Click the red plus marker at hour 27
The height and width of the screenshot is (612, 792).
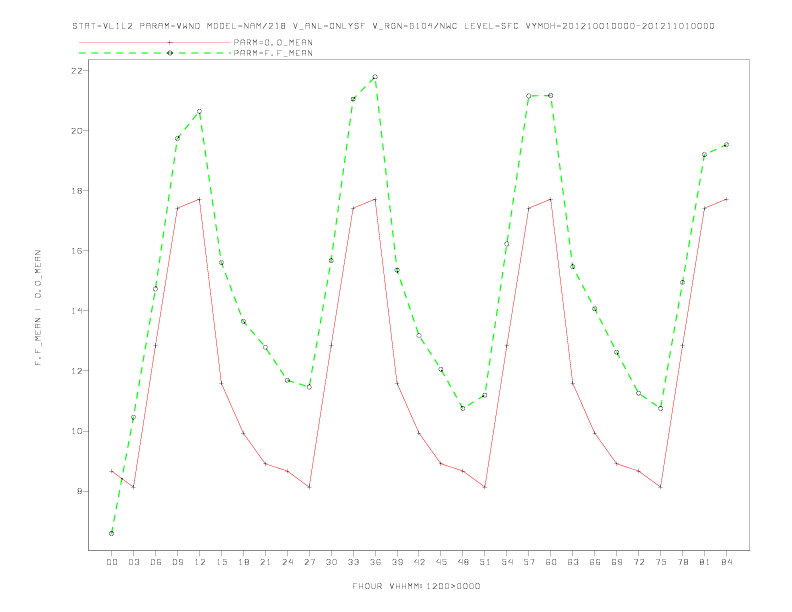pyautogui.click(x=309, y=487)
